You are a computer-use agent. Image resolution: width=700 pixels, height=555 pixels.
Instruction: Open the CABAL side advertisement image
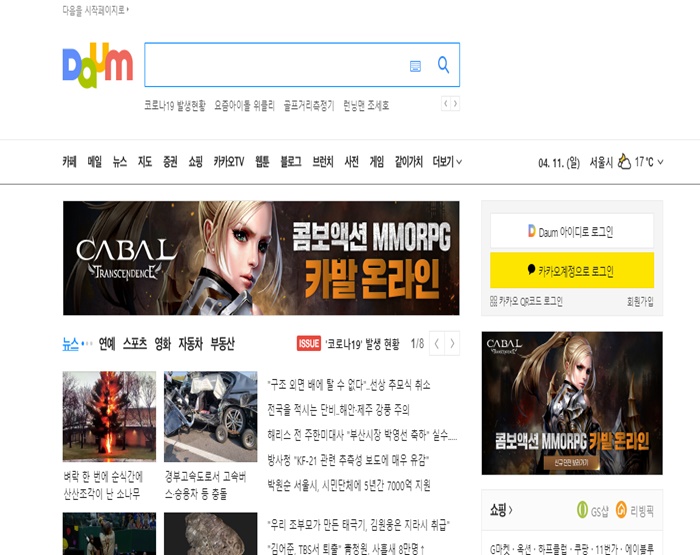point(572,403)
